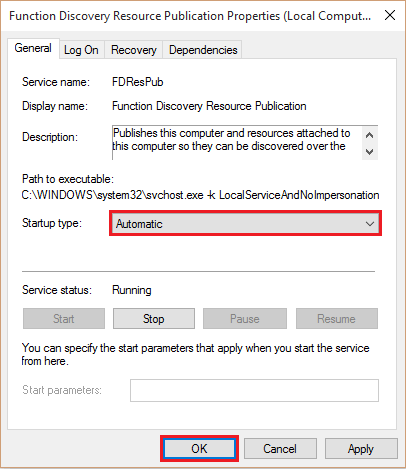Click the display name 'Function Discovery Resource Publication'
This screenshot has height=471, width=406.
[209, 106]
